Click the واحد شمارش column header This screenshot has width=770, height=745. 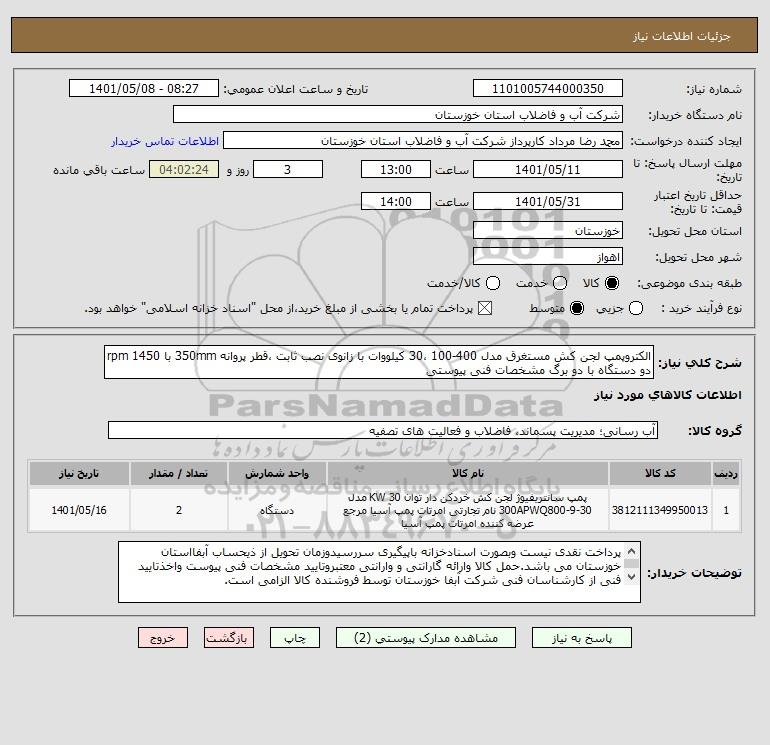tap(277, 473)
